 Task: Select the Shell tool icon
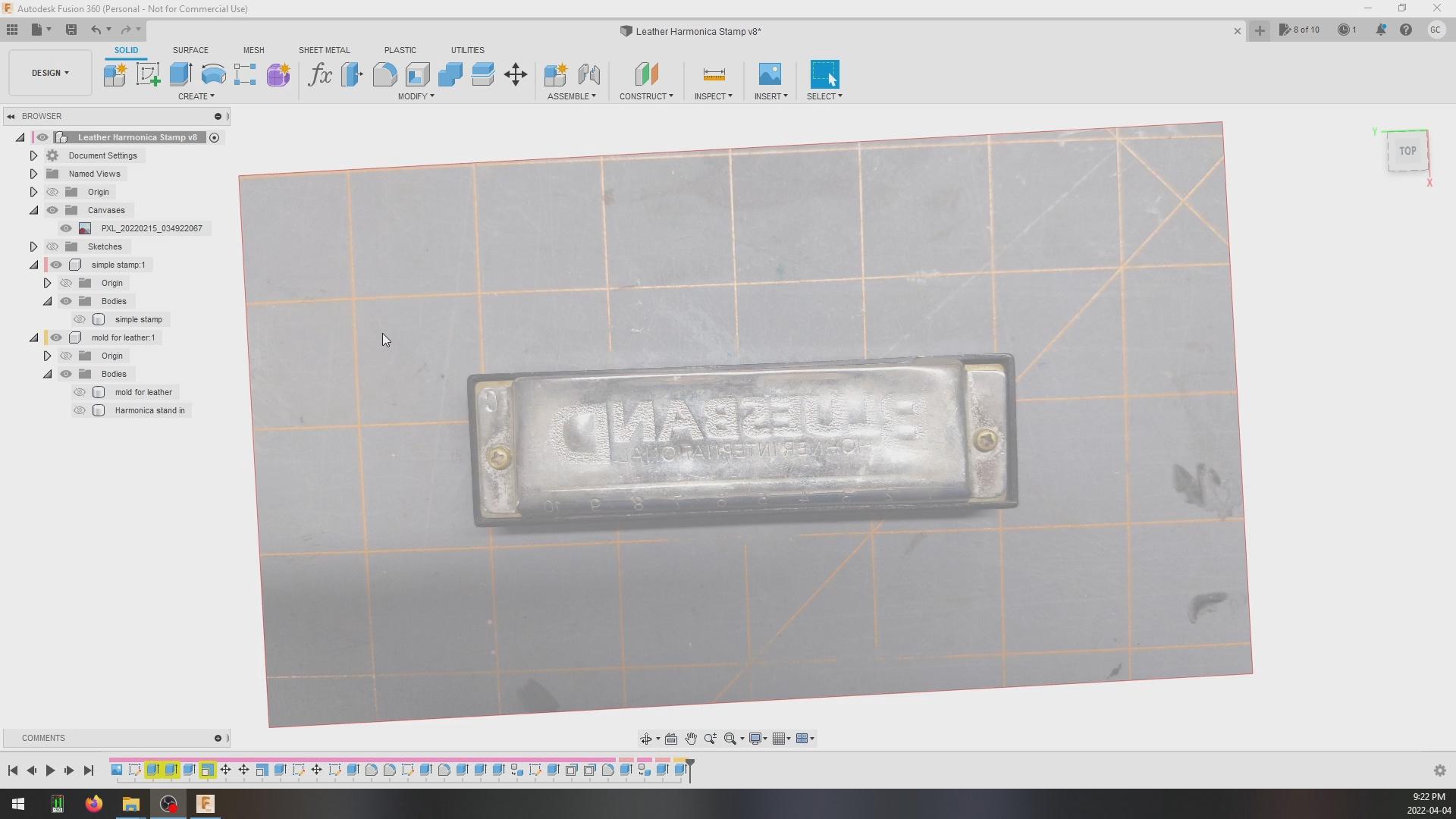(417, 74)
